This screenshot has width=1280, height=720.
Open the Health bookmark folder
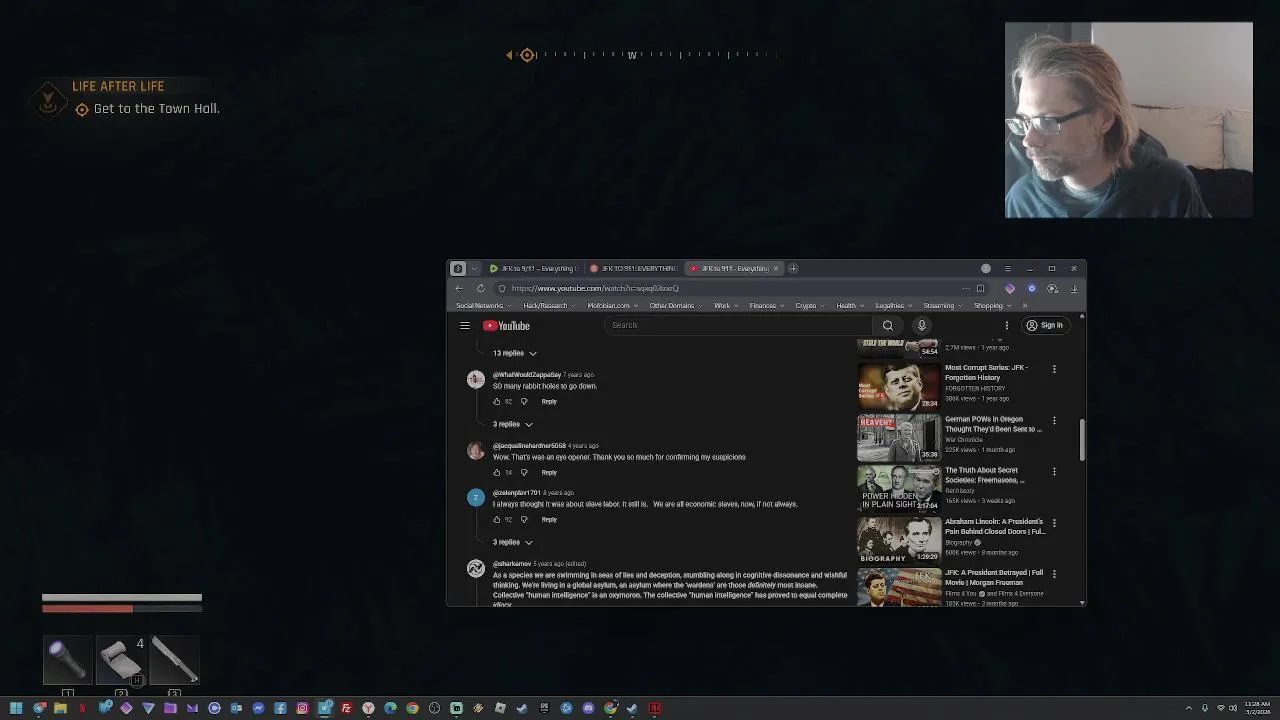(x=849, y=305)
